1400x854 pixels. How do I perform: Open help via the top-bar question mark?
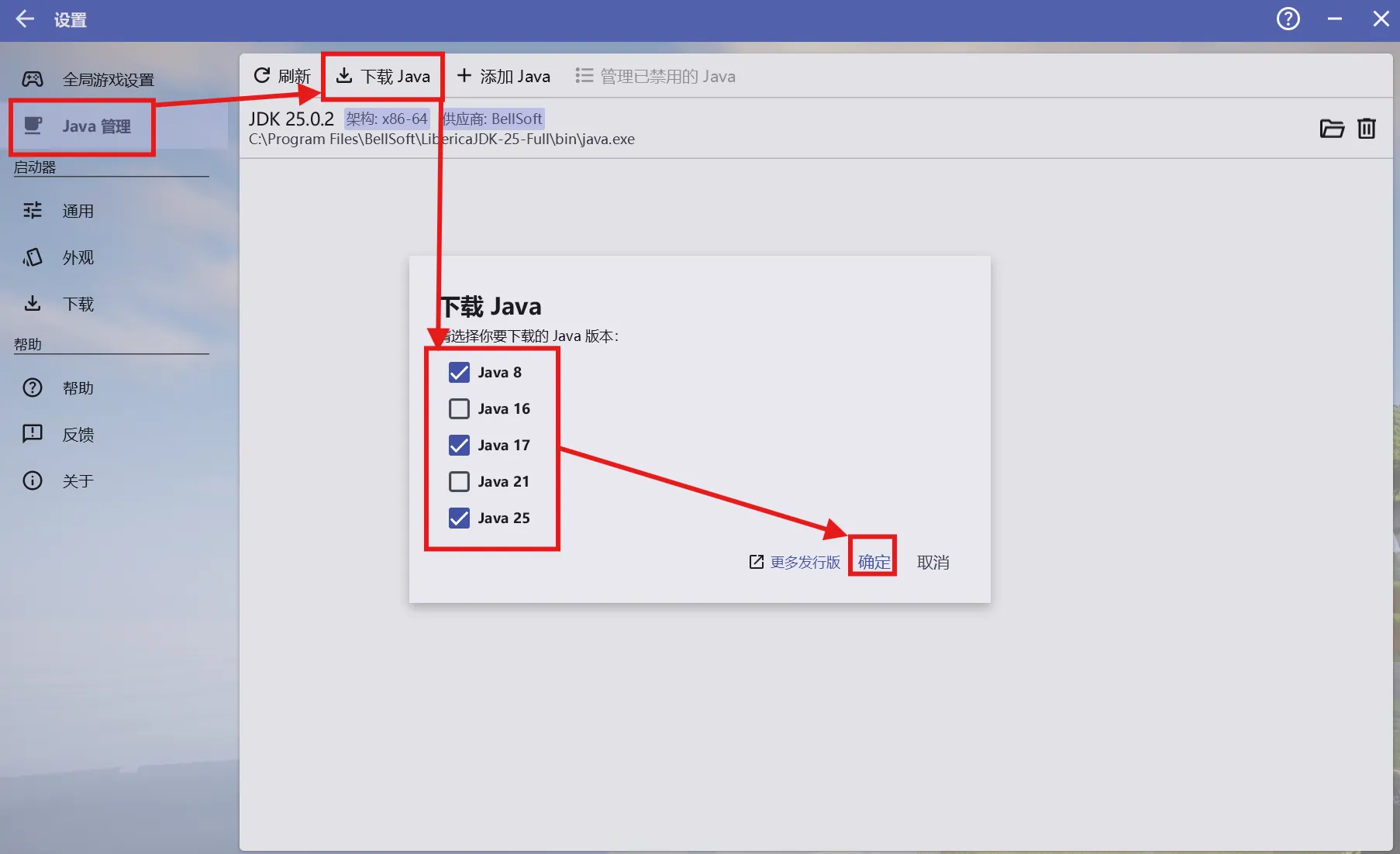pos(1288,19)
